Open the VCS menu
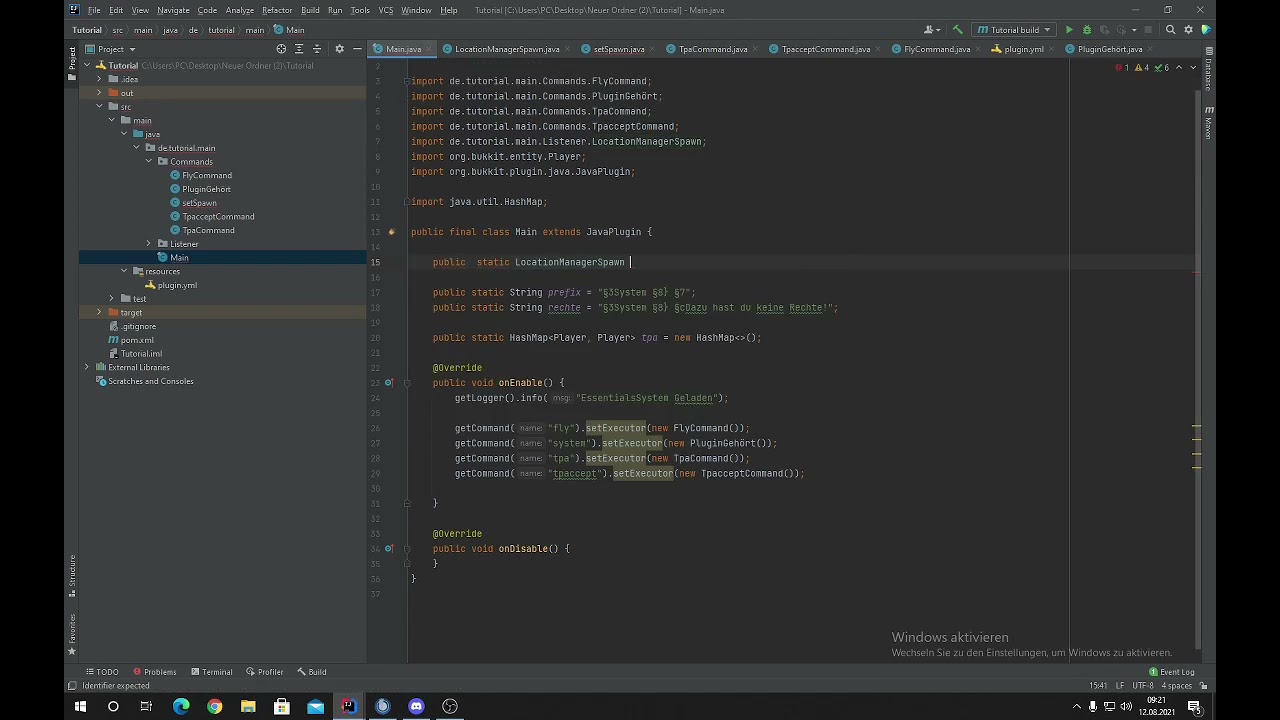The width and height of the screenshot is (1280, 720). tap(385, 10)
